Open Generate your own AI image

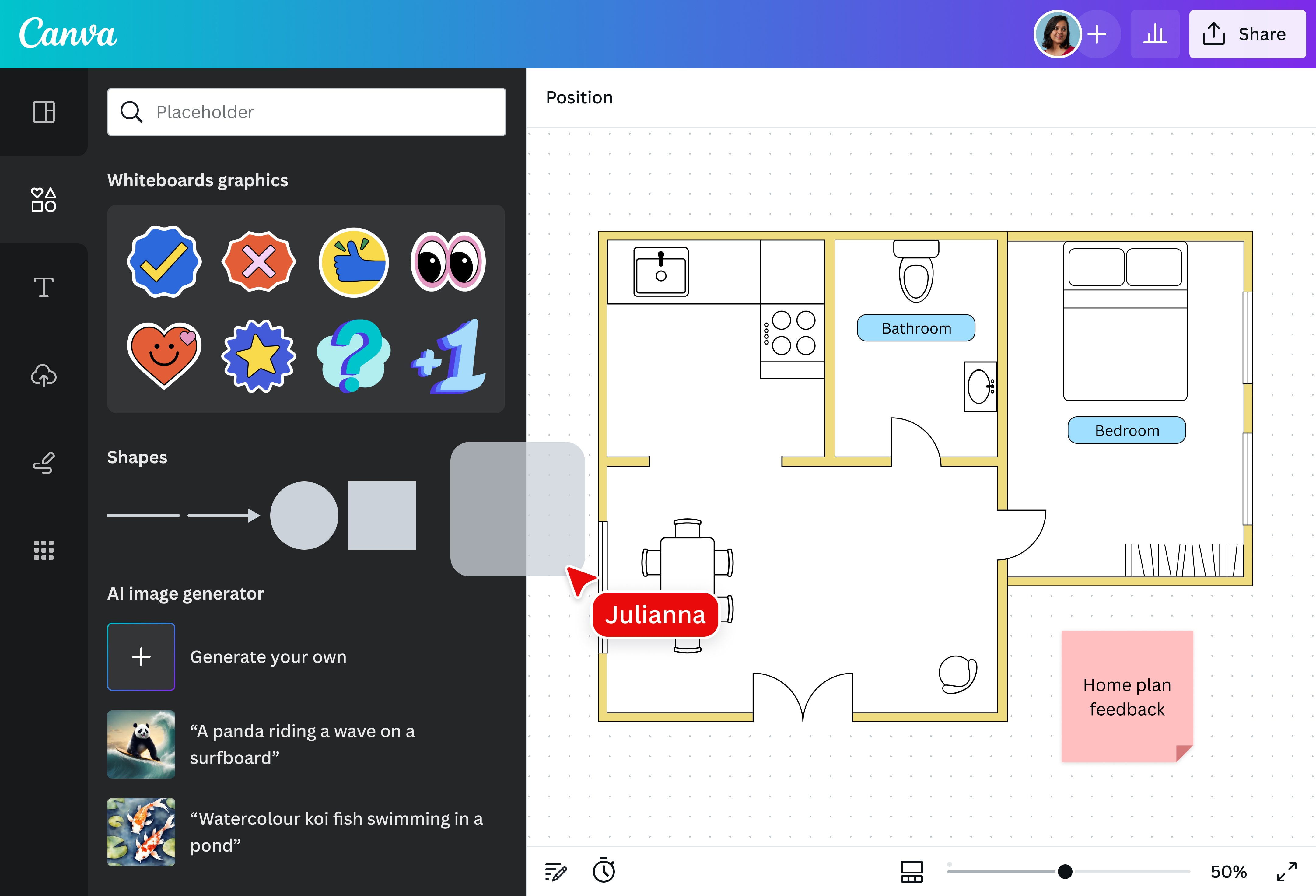tap(141, 656)
